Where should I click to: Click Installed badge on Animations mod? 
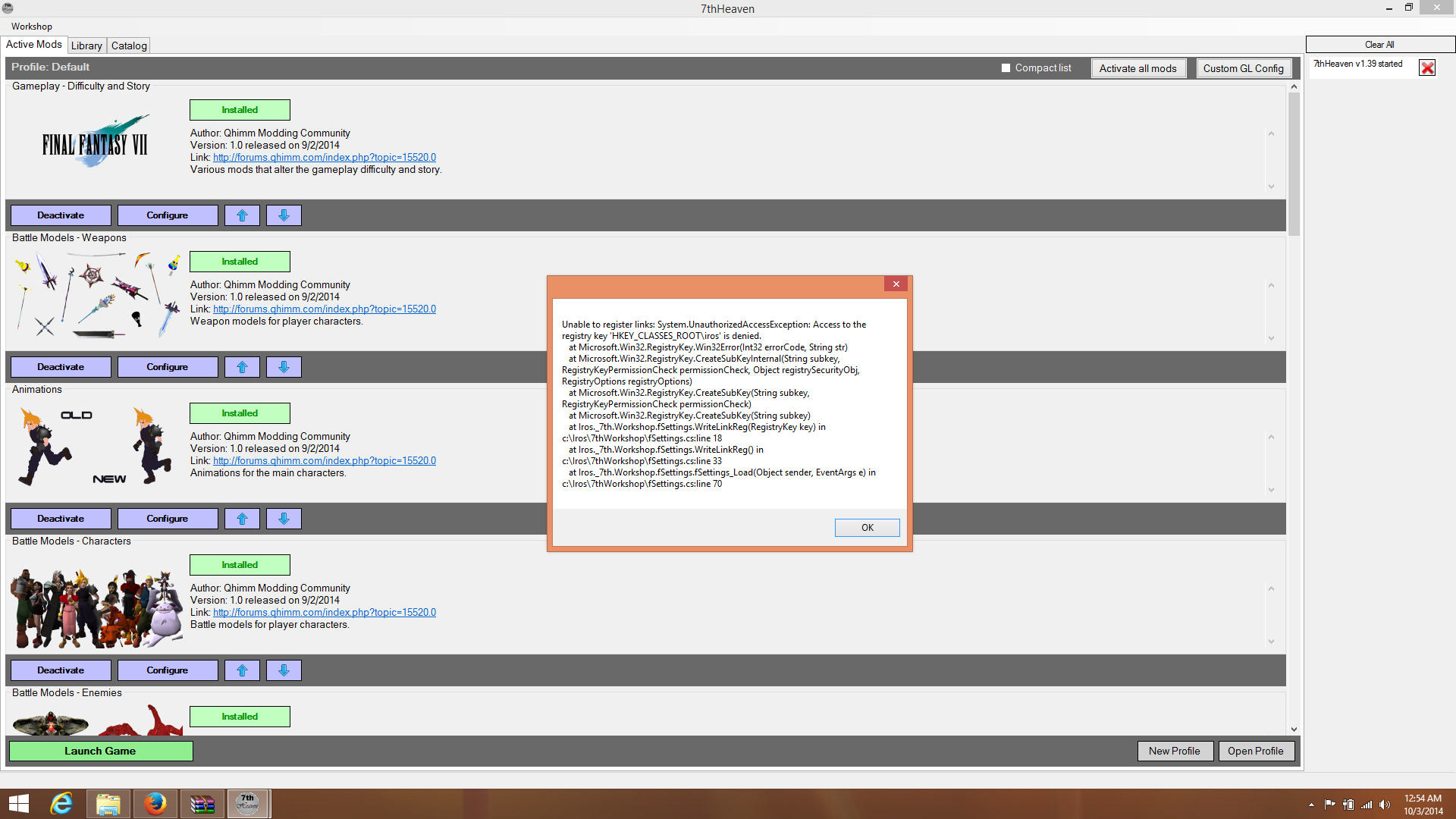click(240, 413)
